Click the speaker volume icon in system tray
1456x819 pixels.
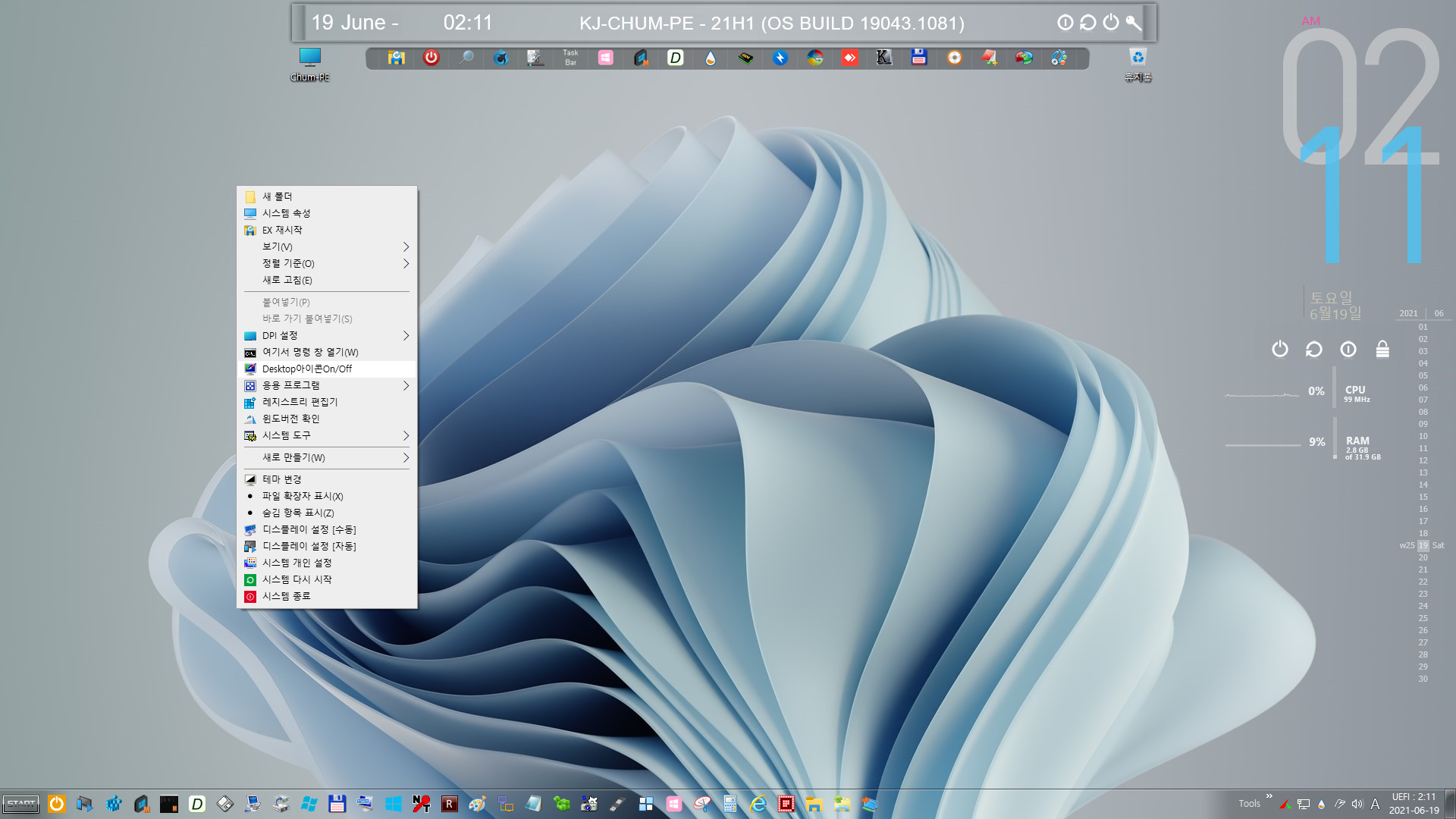click(x=1357, y=804)
